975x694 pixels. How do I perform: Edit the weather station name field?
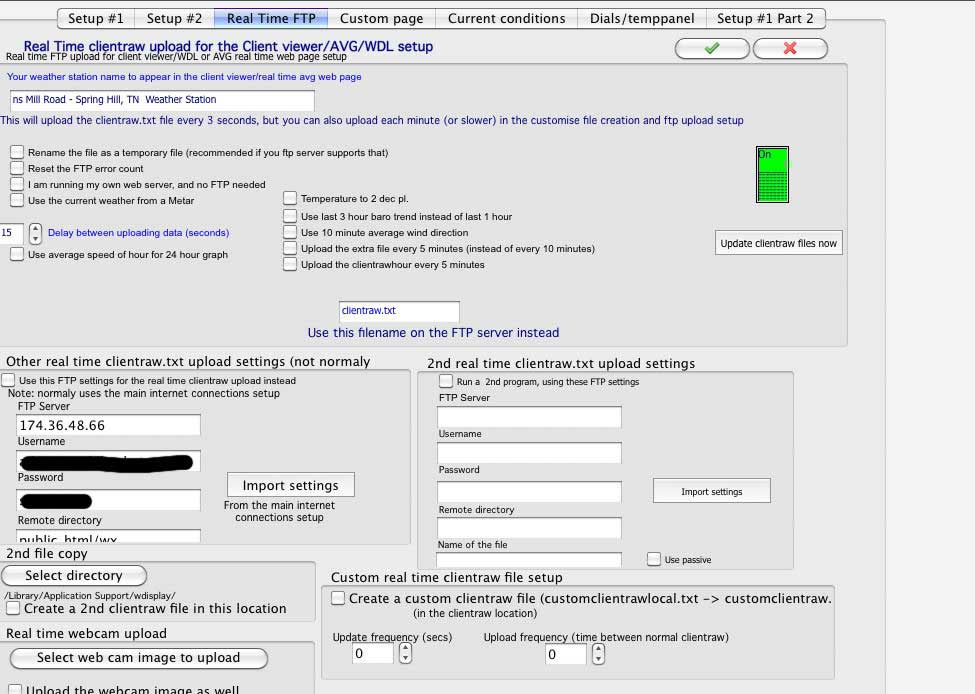[162, 100]
